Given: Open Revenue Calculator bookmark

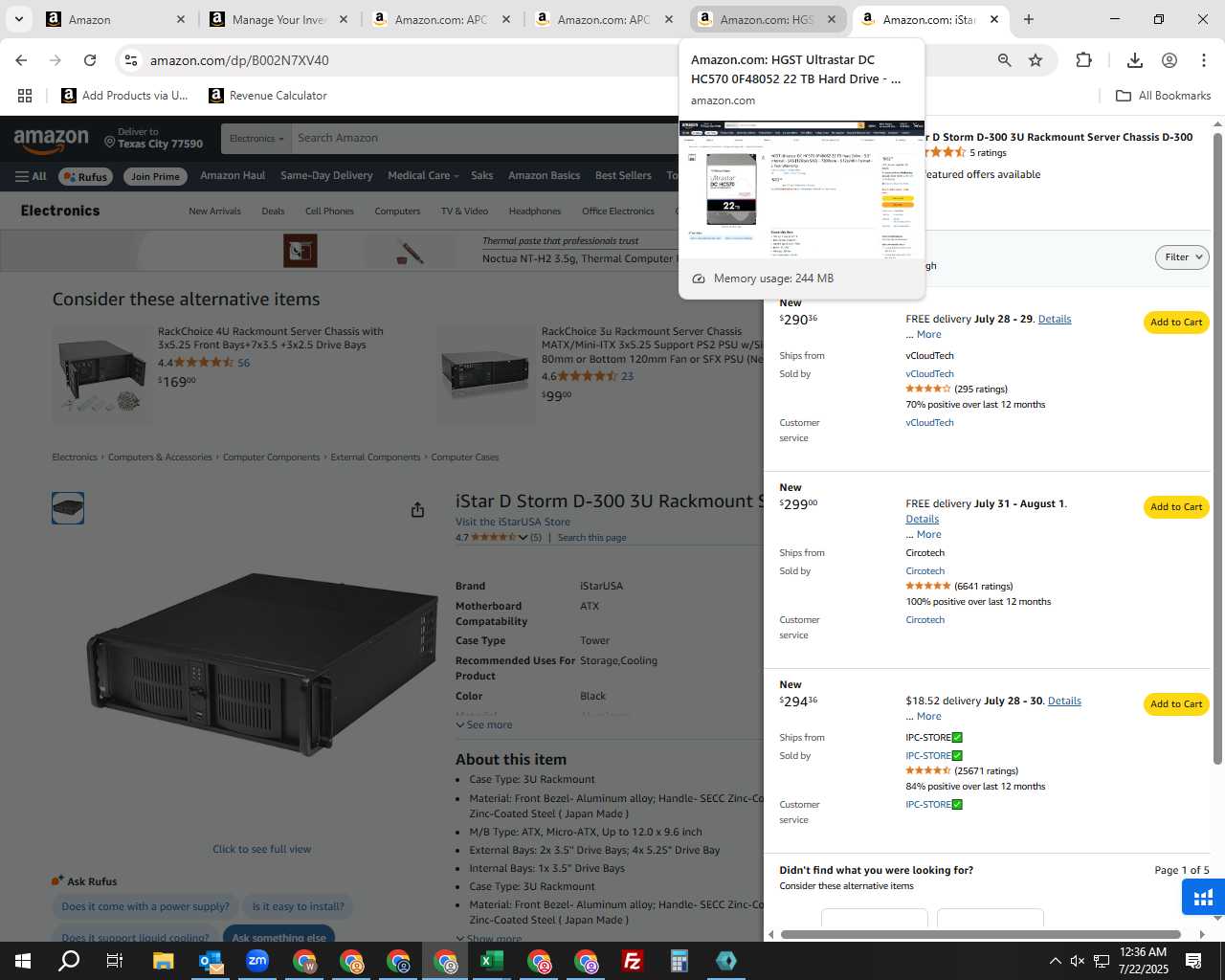Looking at the screenshot, I should pyautogui.click(x=268, y=96).
